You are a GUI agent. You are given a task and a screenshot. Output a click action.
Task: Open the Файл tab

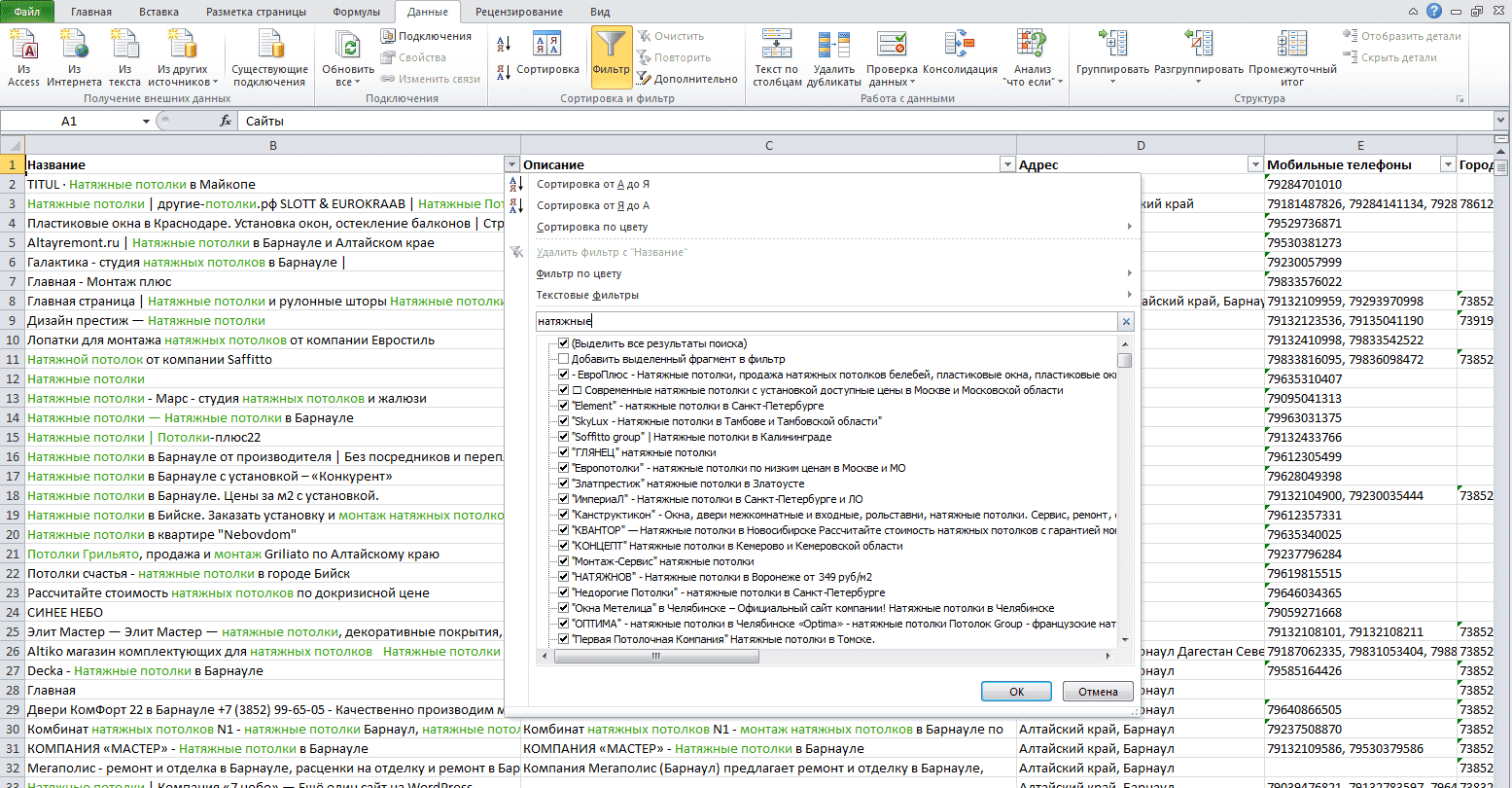(26, 12)
